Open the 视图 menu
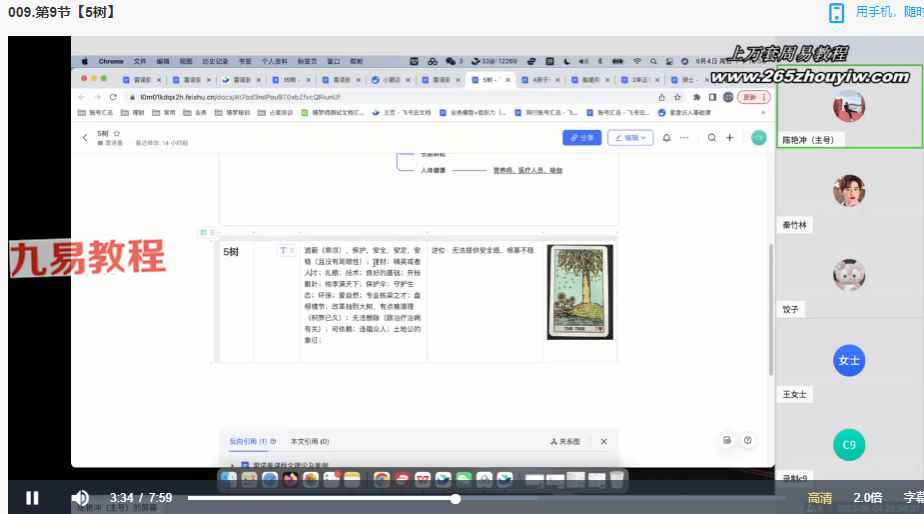This screenshot has width=924, height=514. pyautogui.click(x=186, y=61)
